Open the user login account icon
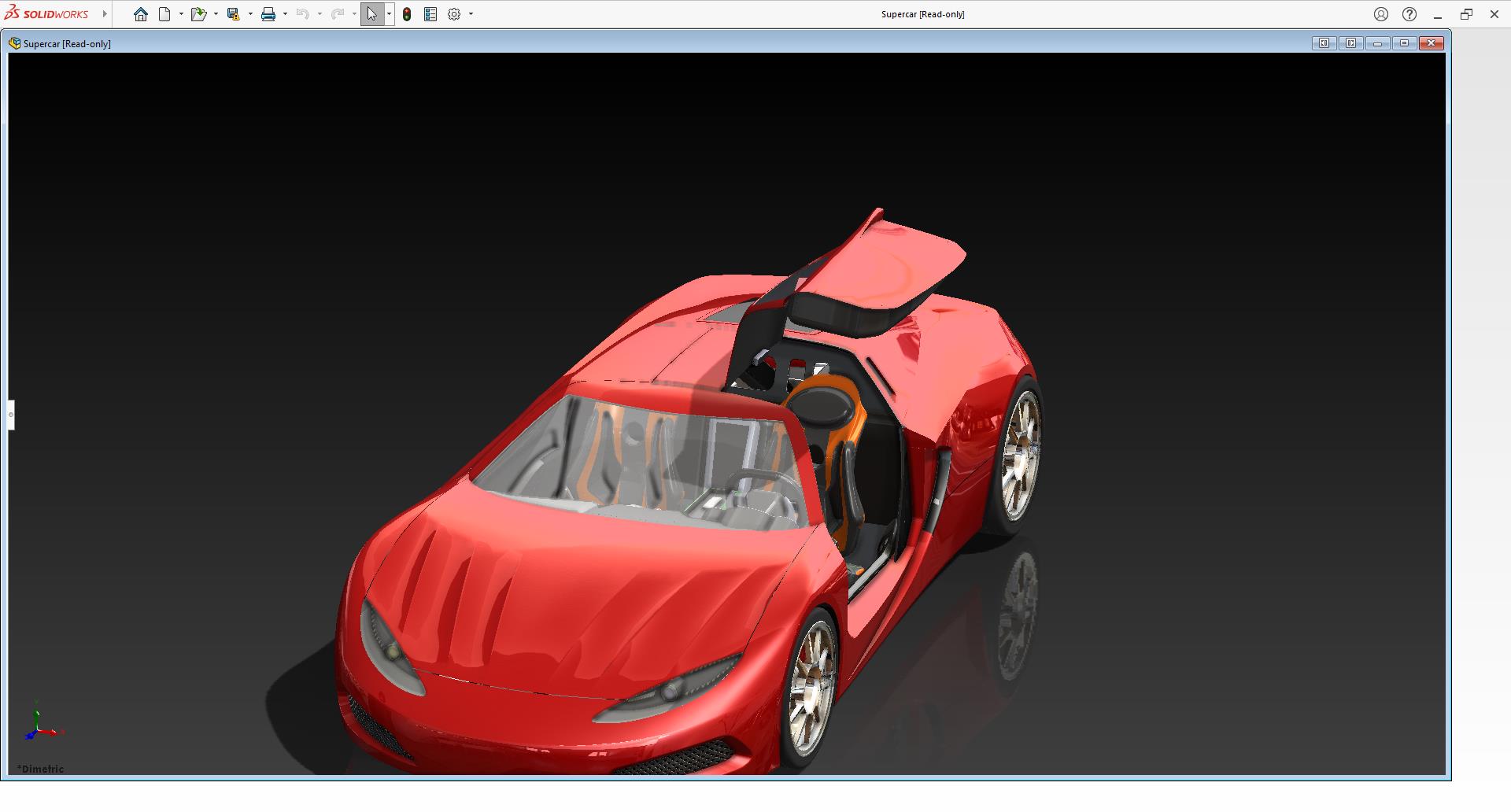 [1381, 14]
